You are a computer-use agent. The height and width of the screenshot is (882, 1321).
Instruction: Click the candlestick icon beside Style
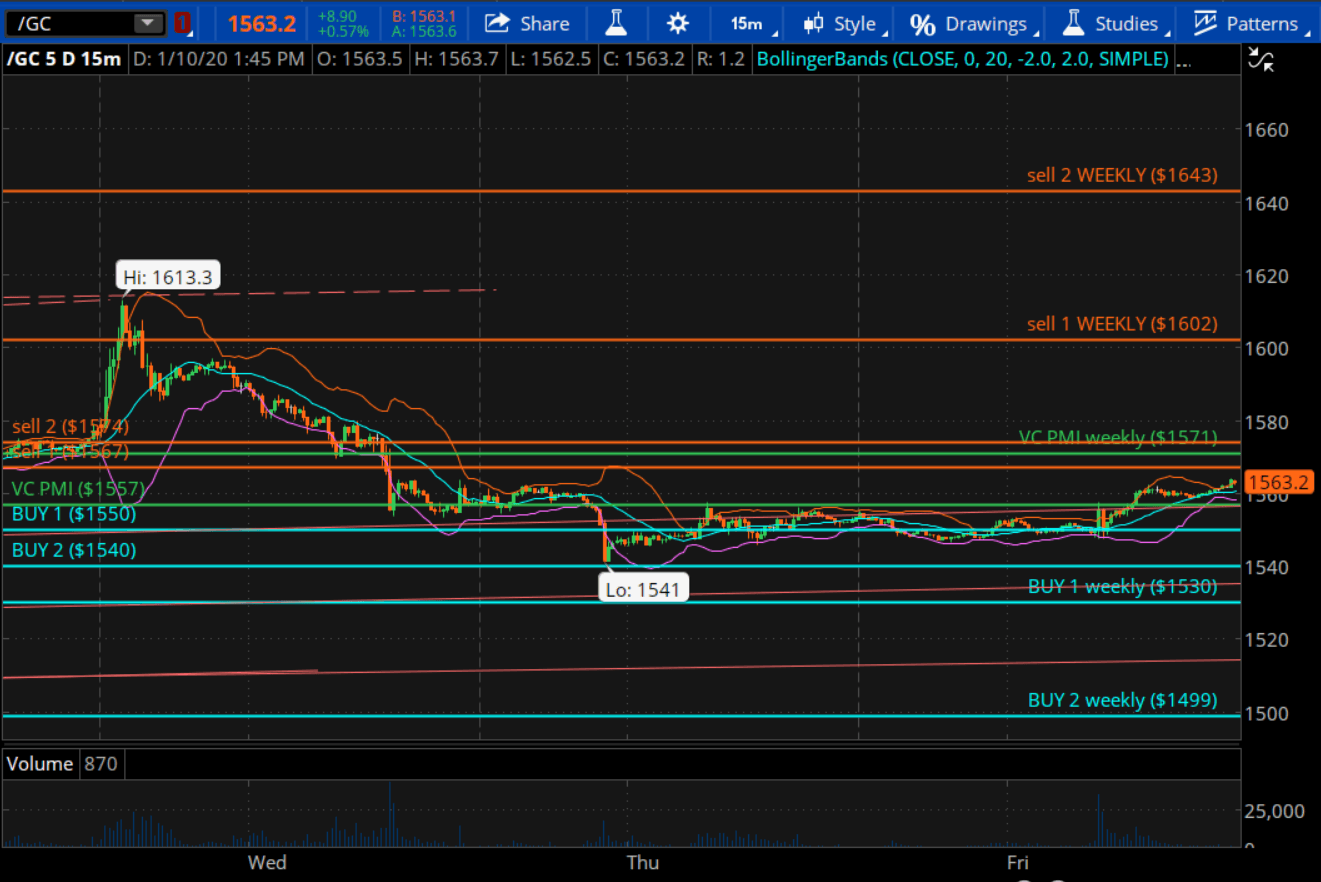coord(815,23)
